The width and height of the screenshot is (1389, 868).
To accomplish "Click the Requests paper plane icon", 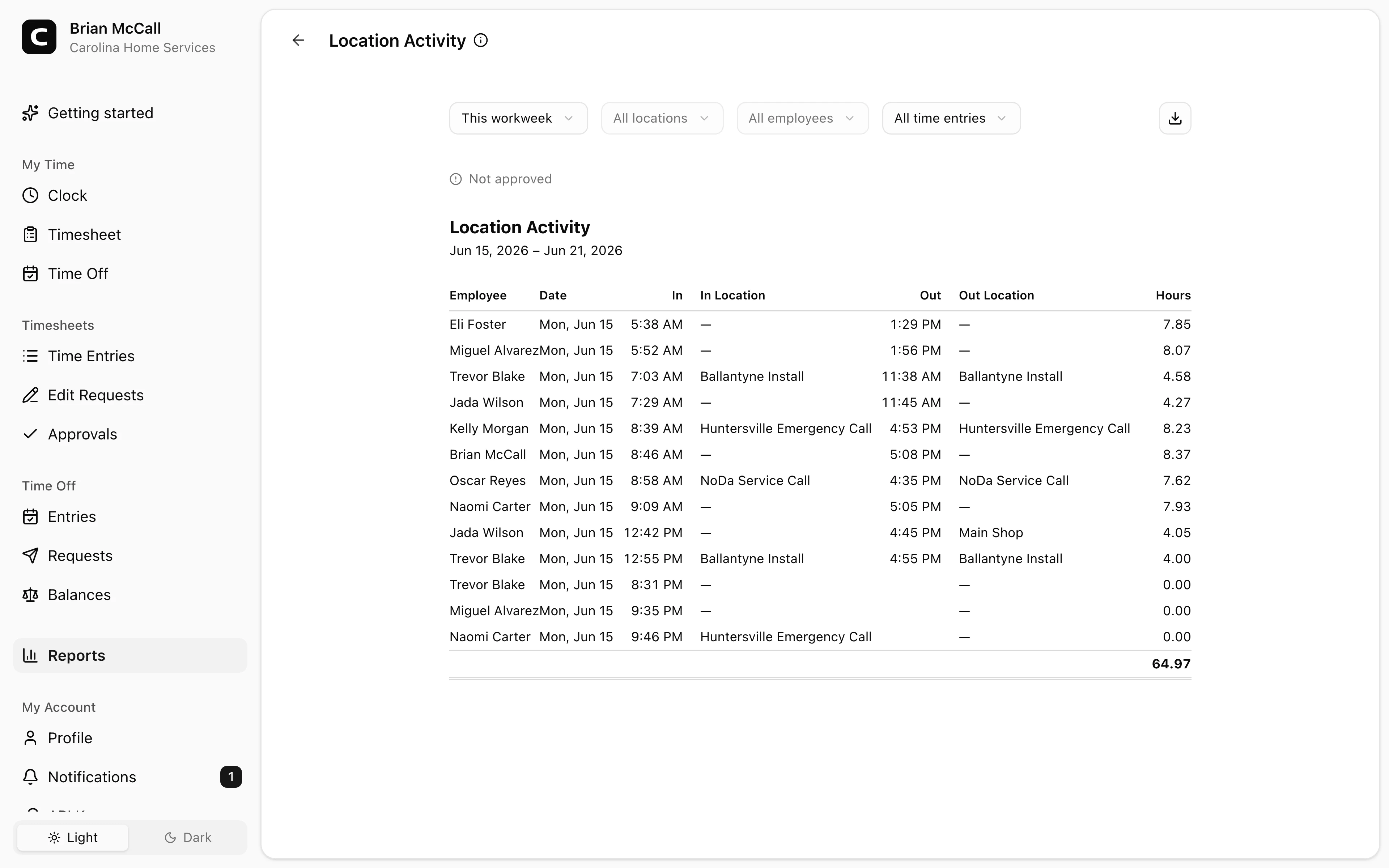I will click(x=30, y=556).
